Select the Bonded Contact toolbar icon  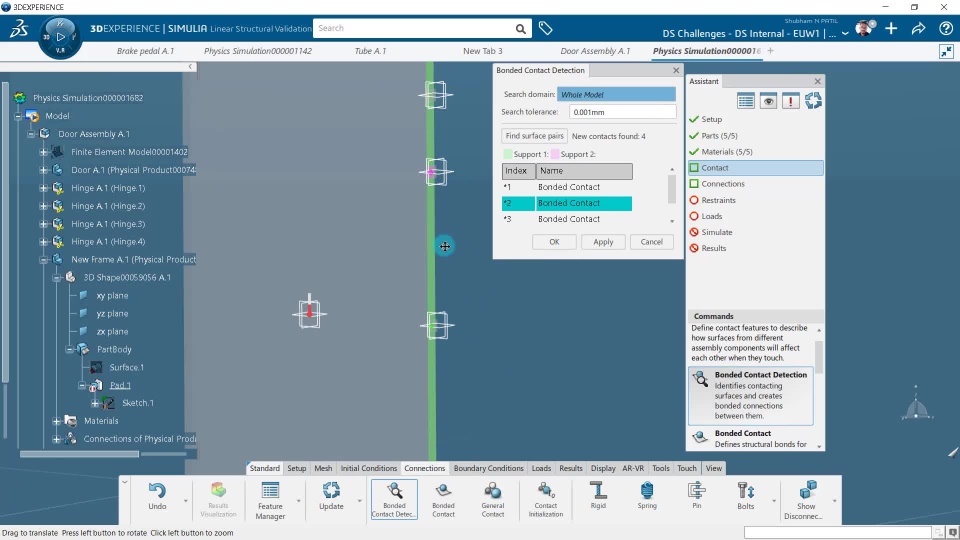(443, 490)
